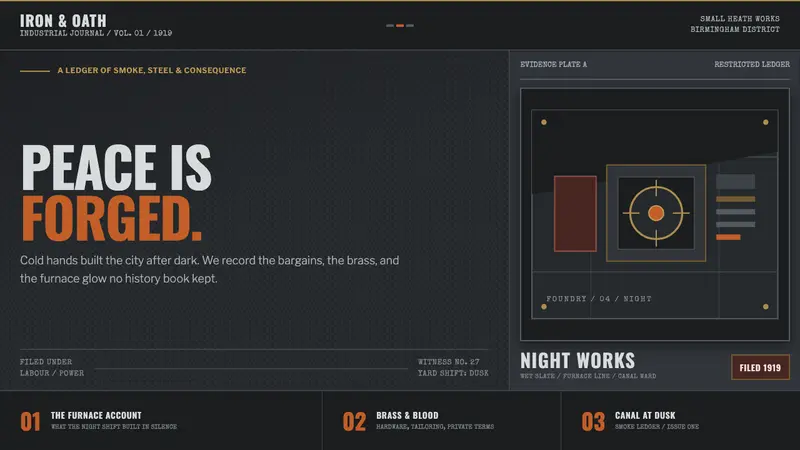Click the crosshair target in evidence plate

656,213
